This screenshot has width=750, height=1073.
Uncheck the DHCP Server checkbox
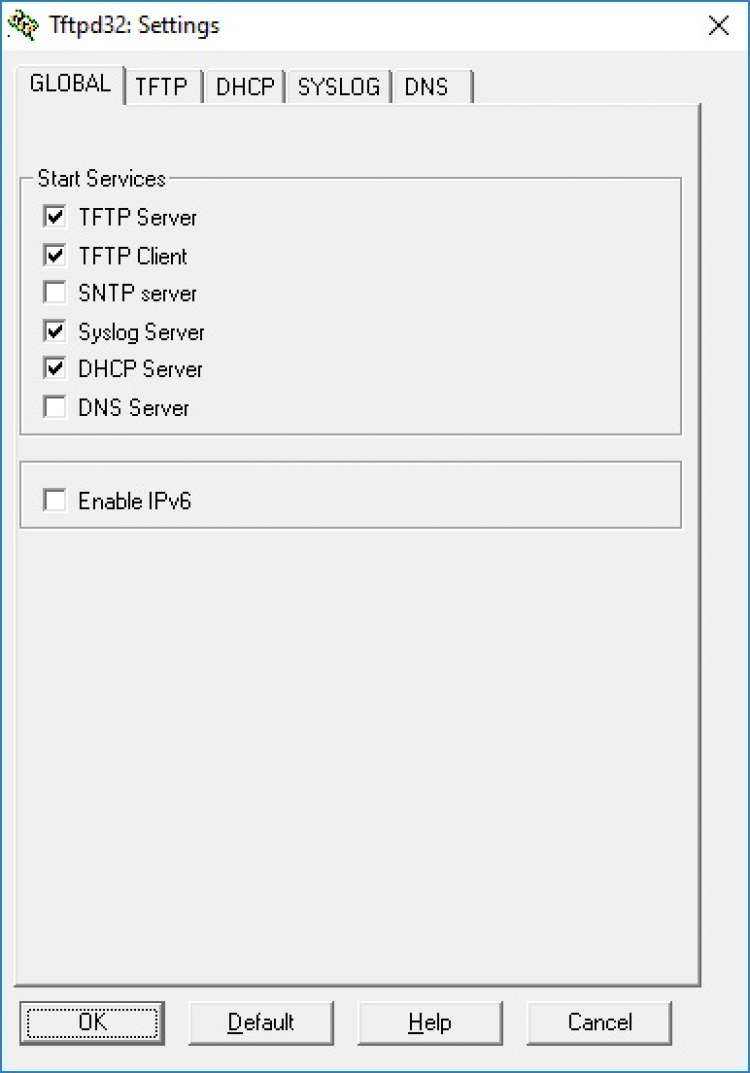(54, 369)
